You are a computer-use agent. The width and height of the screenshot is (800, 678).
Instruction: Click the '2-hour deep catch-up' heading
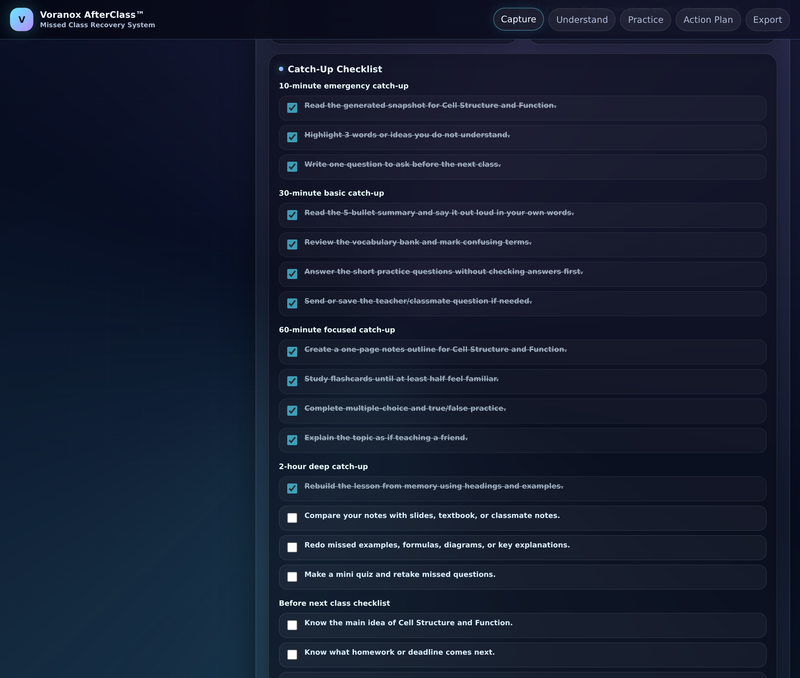pyautogui.click(x=323, y=466)
